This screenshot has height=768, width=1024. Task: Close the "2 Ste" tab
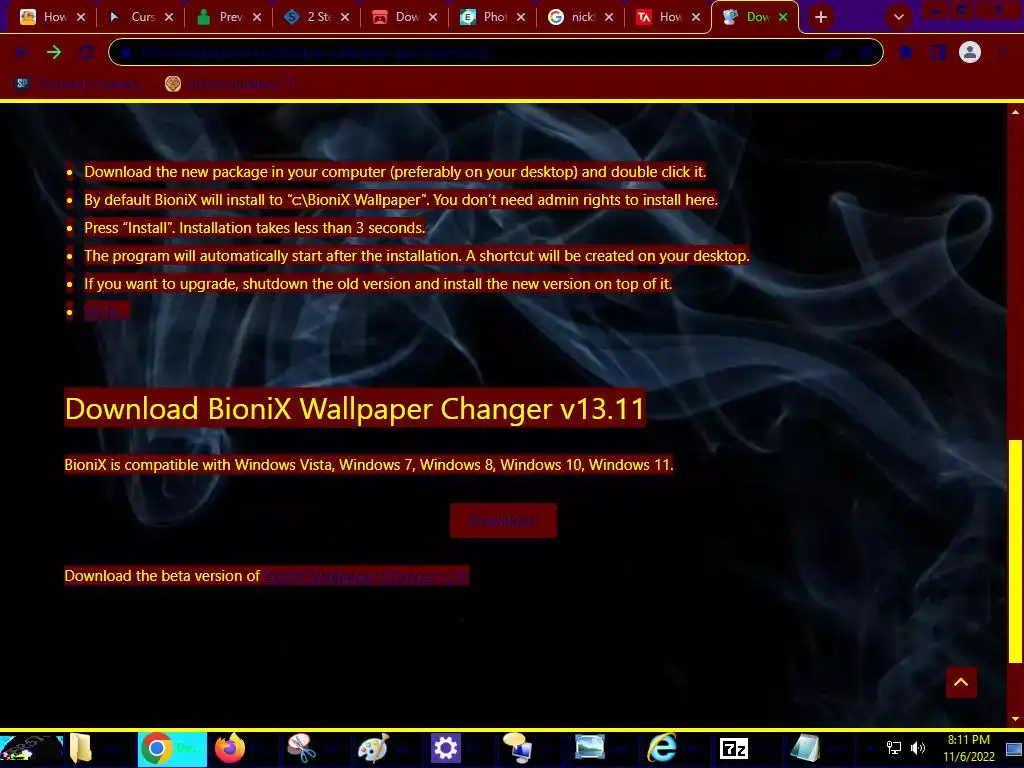[345, 17]
